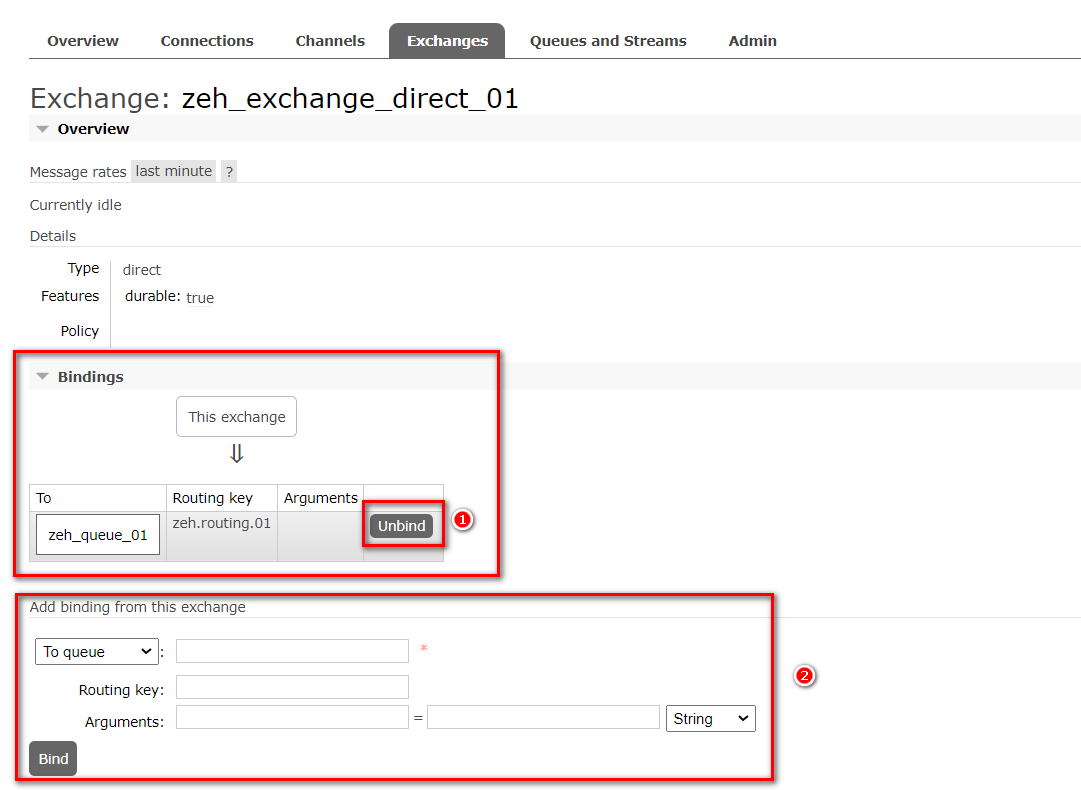Navigate to the Admin tab
The height and width of the screenshot is (790, 1081).
752,41
